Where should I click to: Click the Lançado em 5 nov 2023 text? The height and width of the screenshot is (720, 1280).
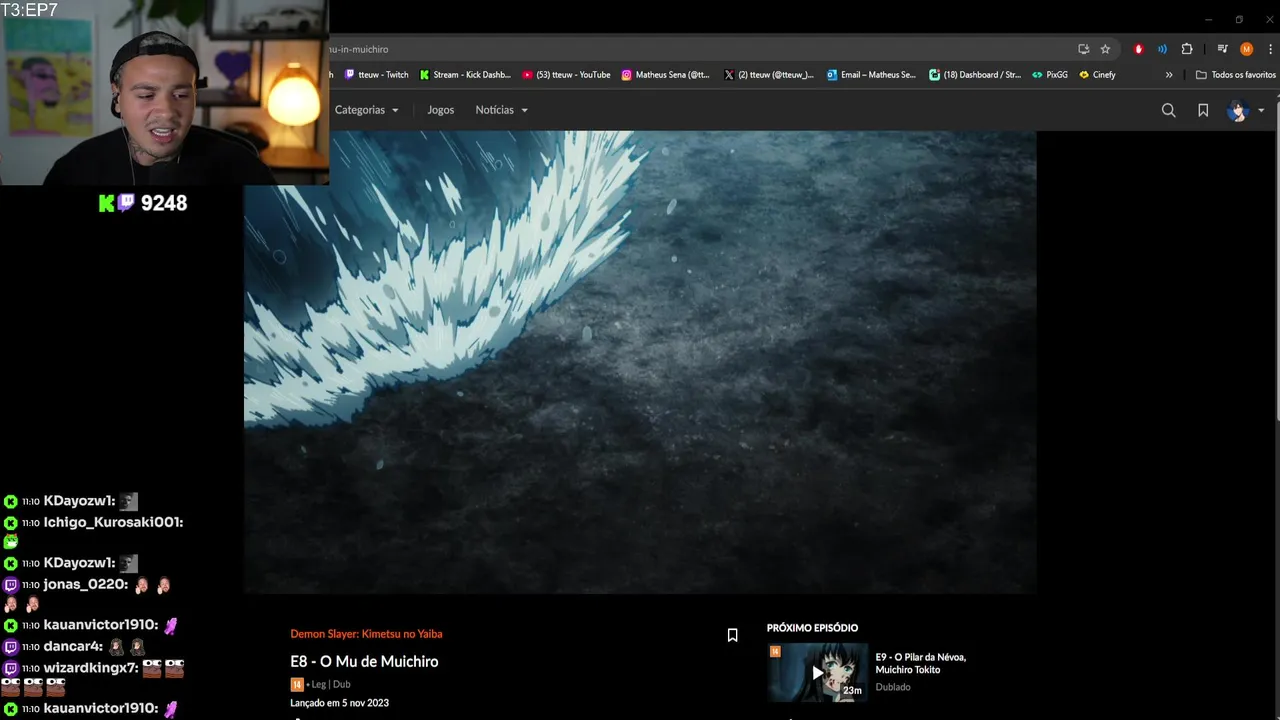(x=339, y=703)
